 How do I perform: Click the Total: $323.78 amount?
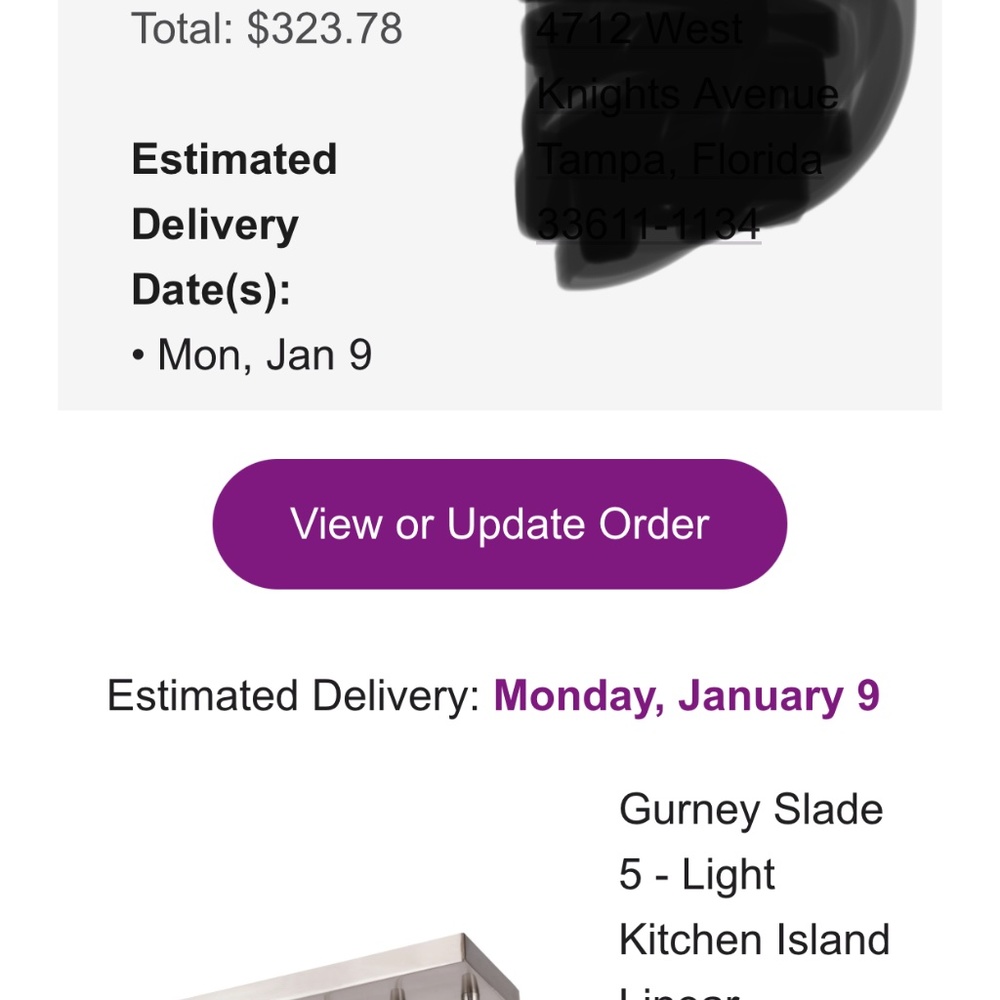[267, 29]
